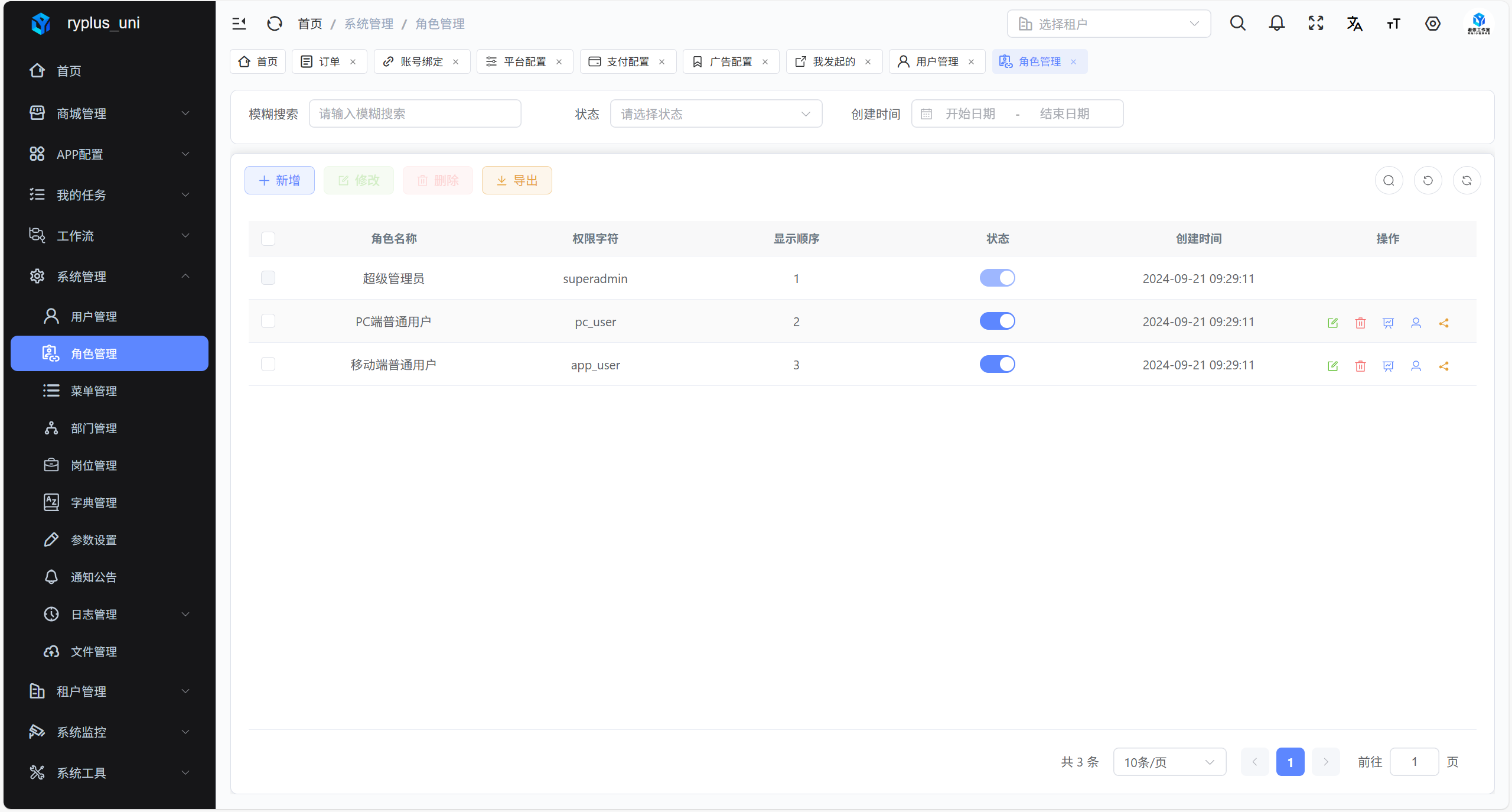The image size is (1512, 812).
Task: Click the 模糊搜索 input field
Action: (x=415, y=113)
